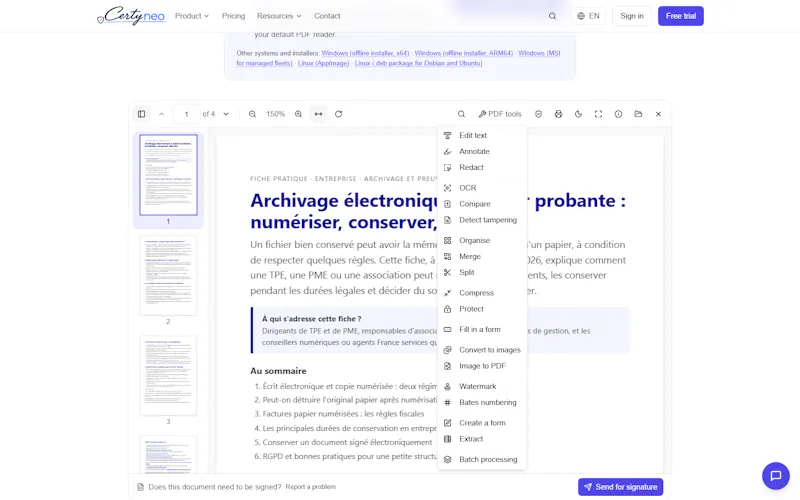Click Report a problem link
Viewport: 800px width, 500px height.
(311, 487)
